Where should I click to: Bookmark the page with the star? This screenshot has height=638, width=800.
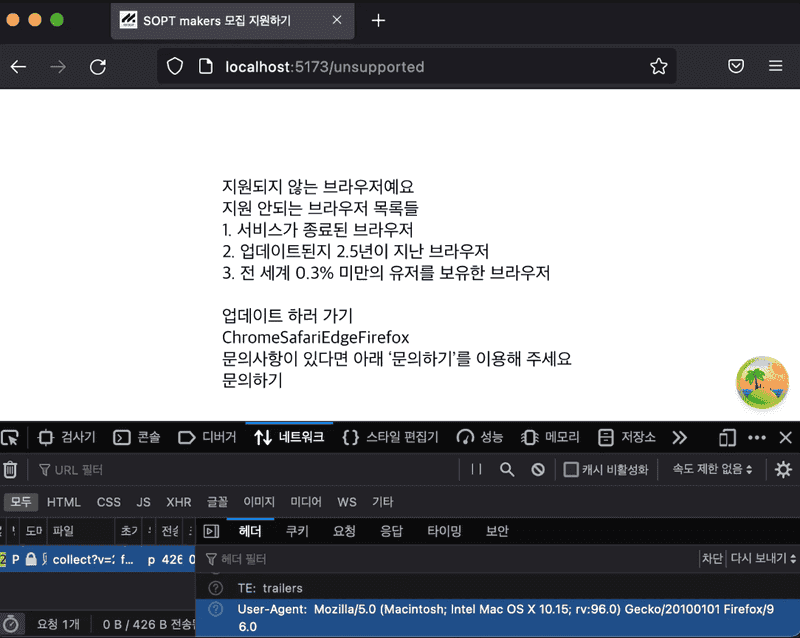[658, 66]
